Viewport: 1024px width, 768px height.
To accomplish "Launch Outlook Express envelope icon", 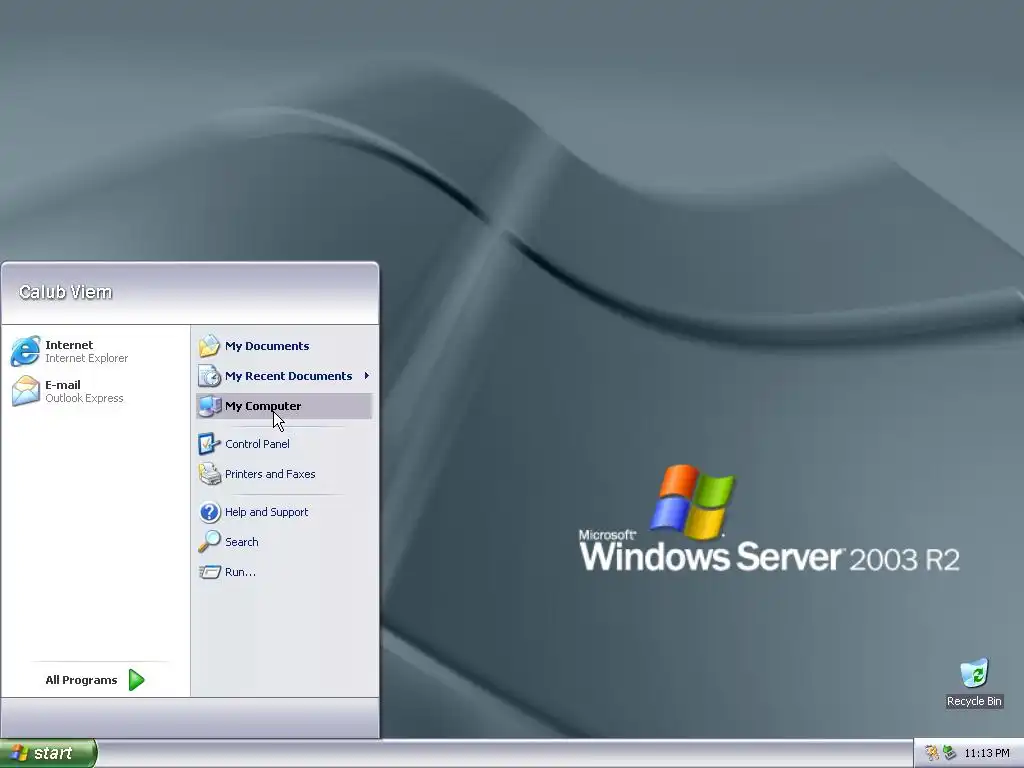I will click(25, 391).
